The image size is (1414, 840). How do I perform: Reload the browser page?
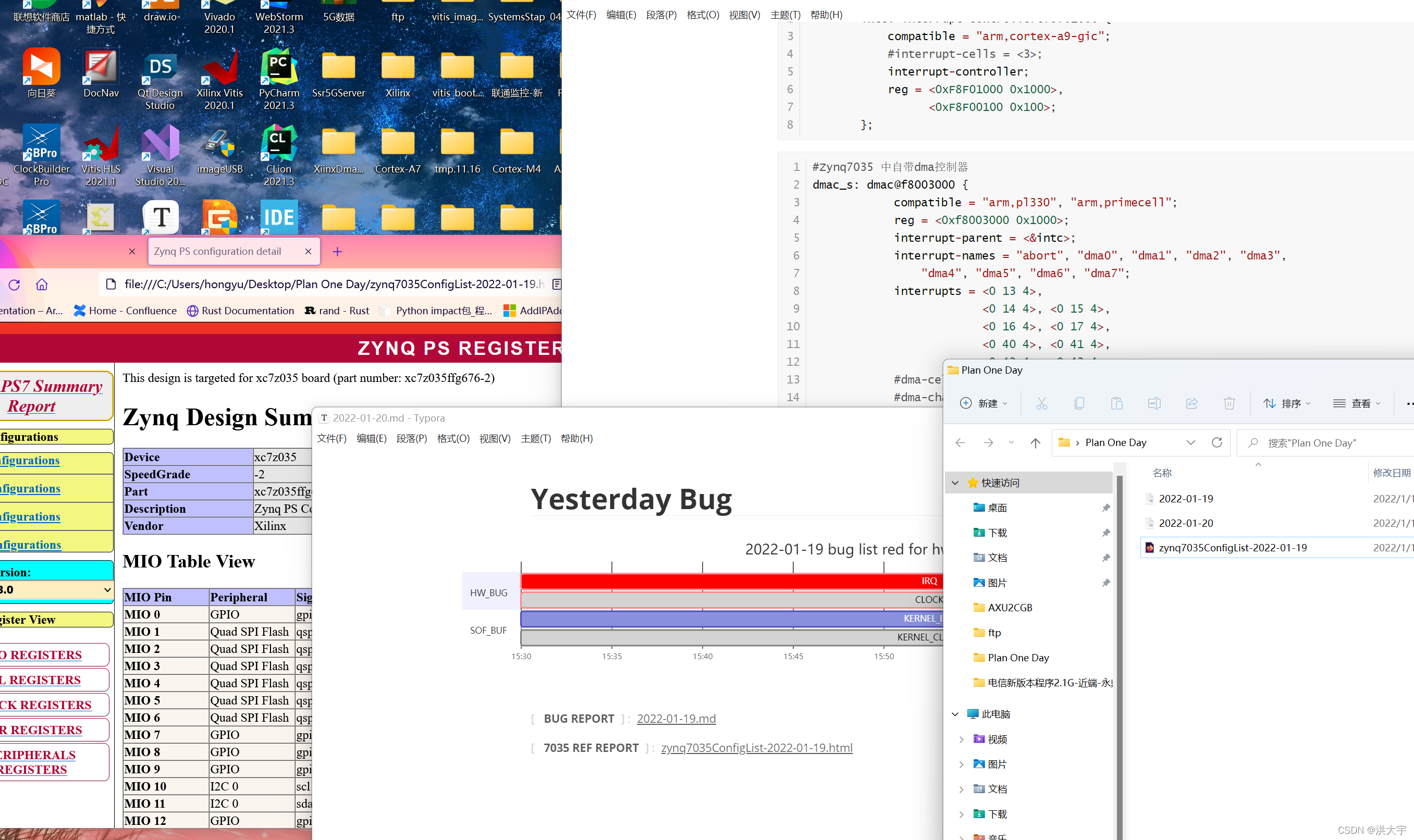(x=14, y=285)
